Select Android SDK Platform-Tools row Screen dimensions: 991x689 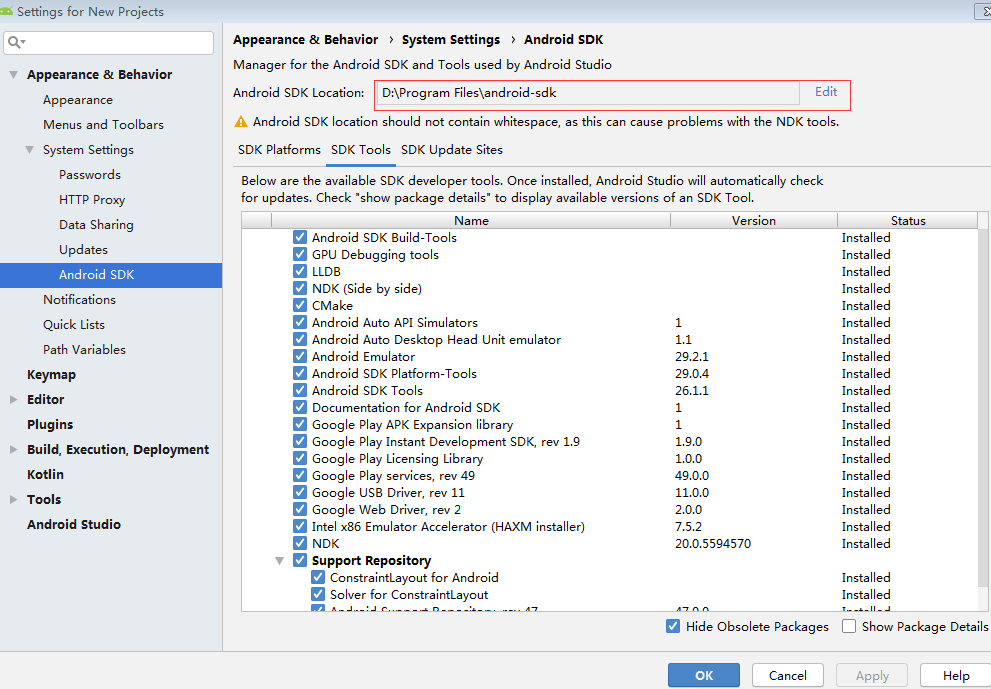click(609, 374)
